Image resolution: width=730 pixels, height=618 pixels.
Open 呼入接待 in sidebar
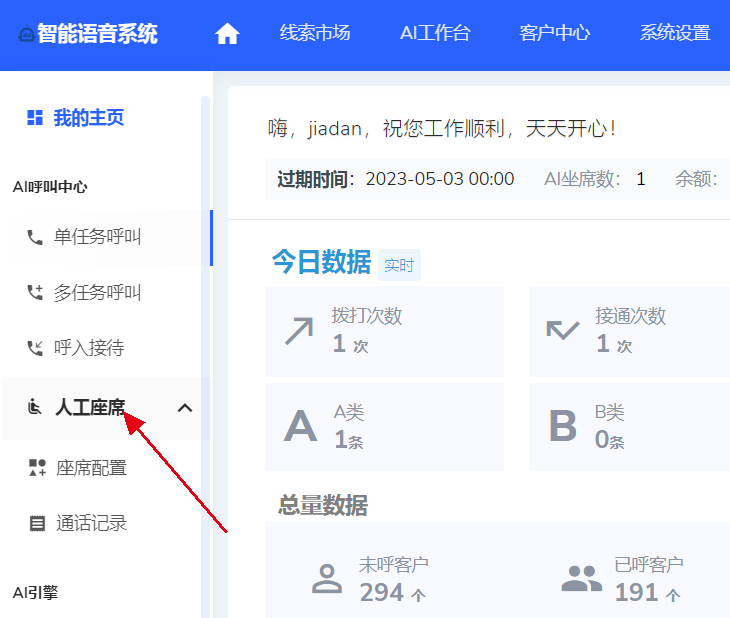89,348
